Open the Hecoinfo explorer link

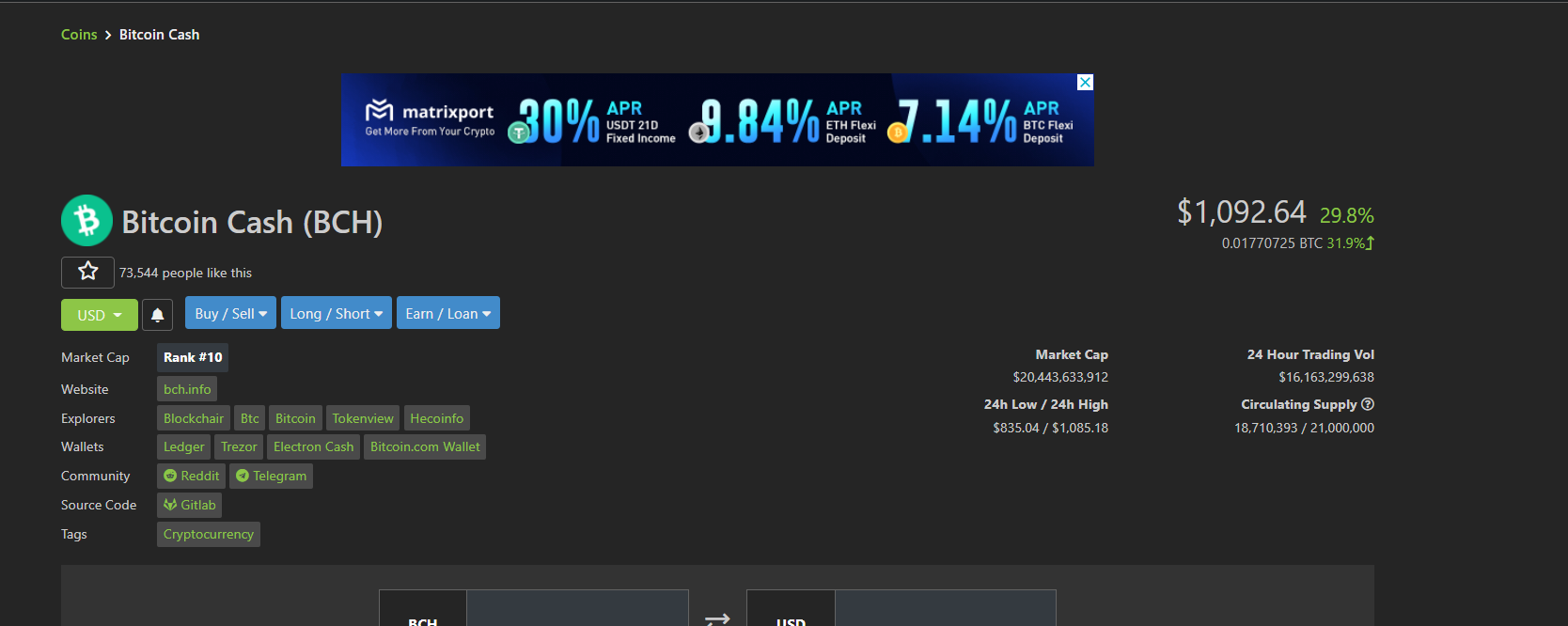click(x=436, y=418)
